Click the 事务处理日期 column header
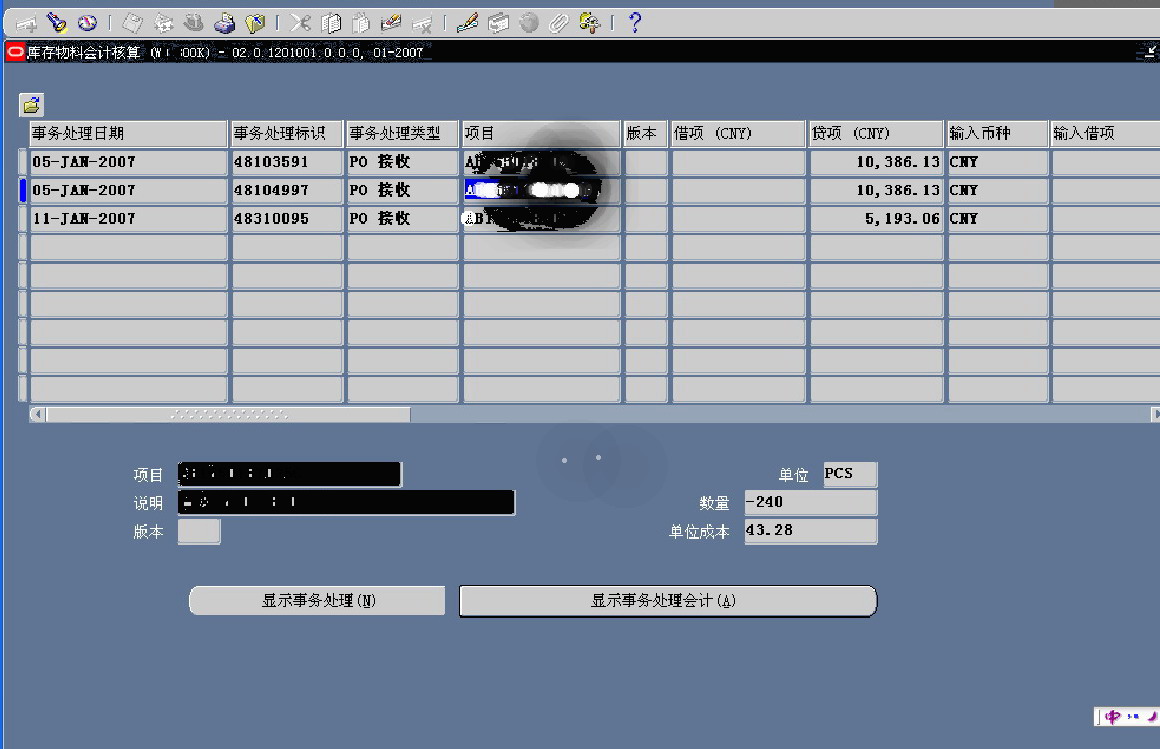The height and width of the screenshot is (749, 1160). (128, 134)
